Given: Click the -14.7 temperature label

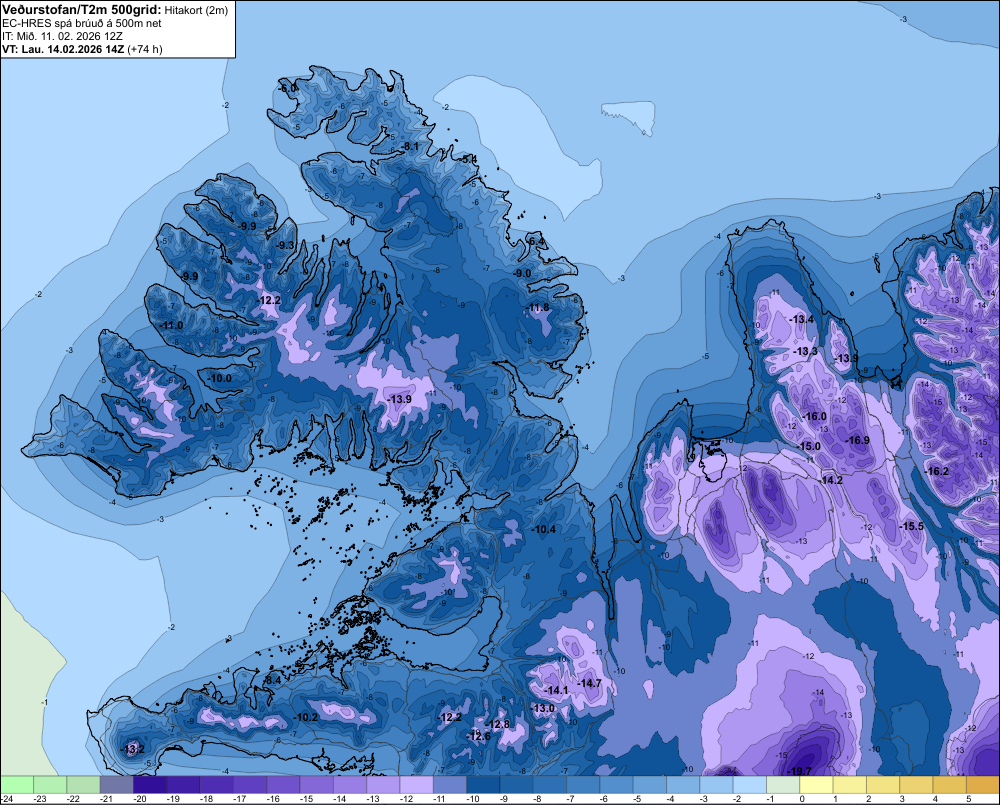Looking at the screenshot, I should (x=589, y=683).
